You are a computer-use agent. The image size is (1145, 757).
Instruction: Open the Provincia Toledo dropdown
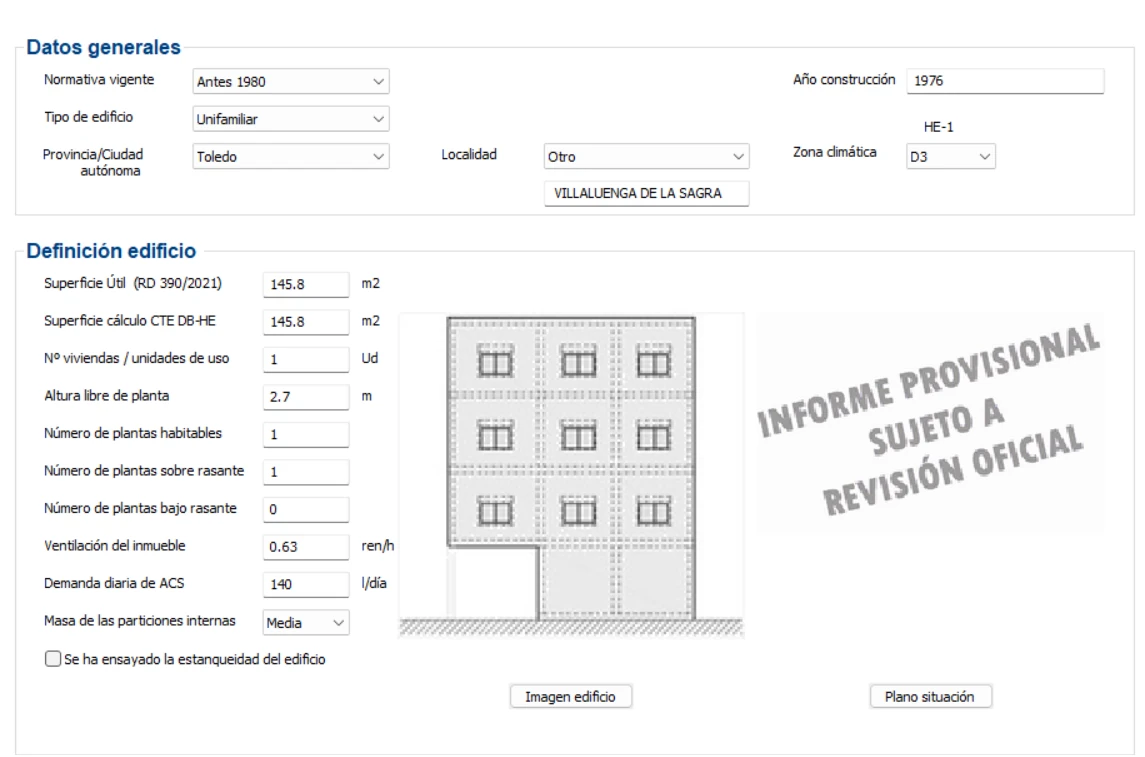(291, 156)
